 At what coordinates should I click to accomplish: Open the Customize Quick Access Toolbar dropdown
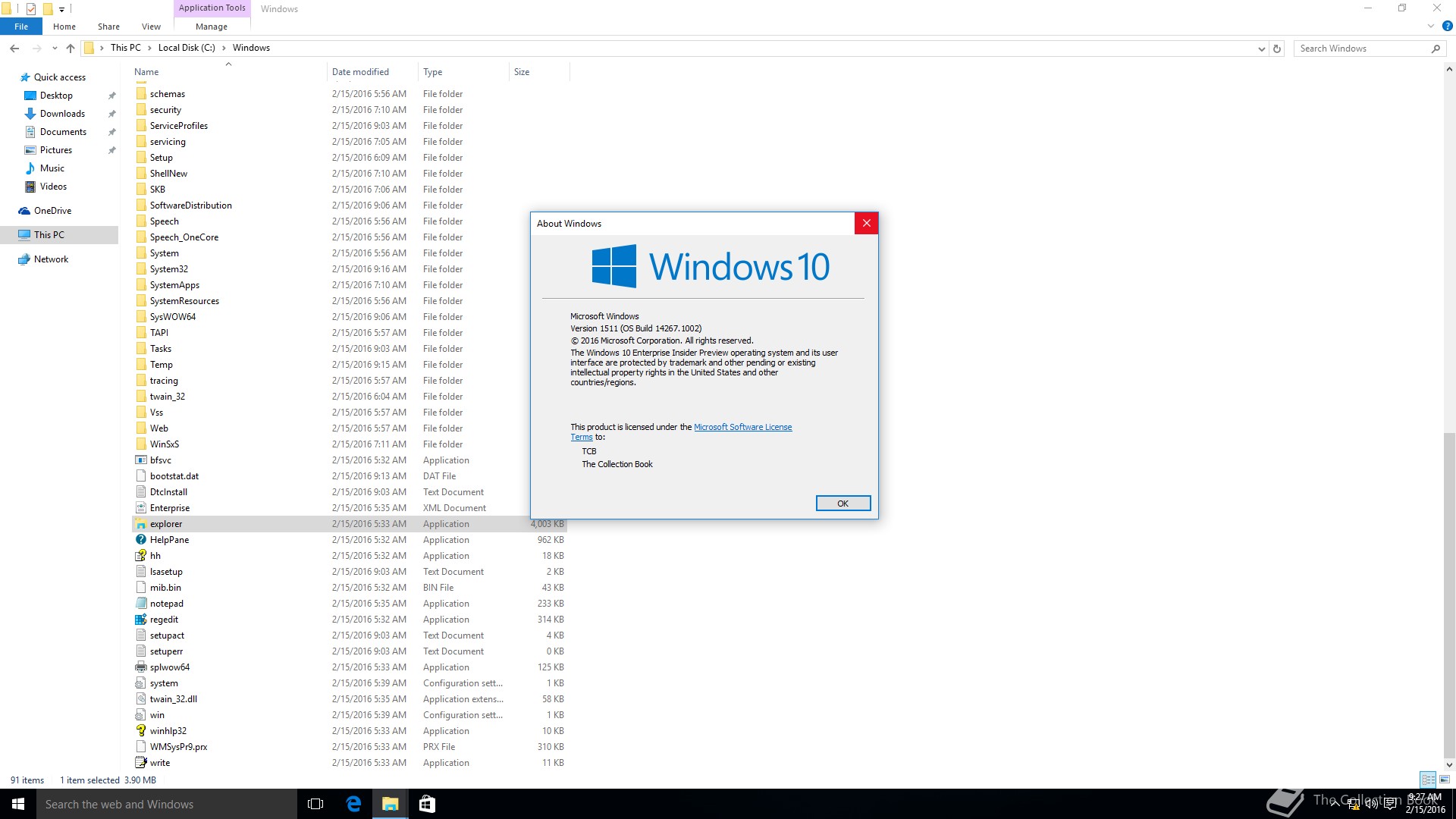[62, 9]
